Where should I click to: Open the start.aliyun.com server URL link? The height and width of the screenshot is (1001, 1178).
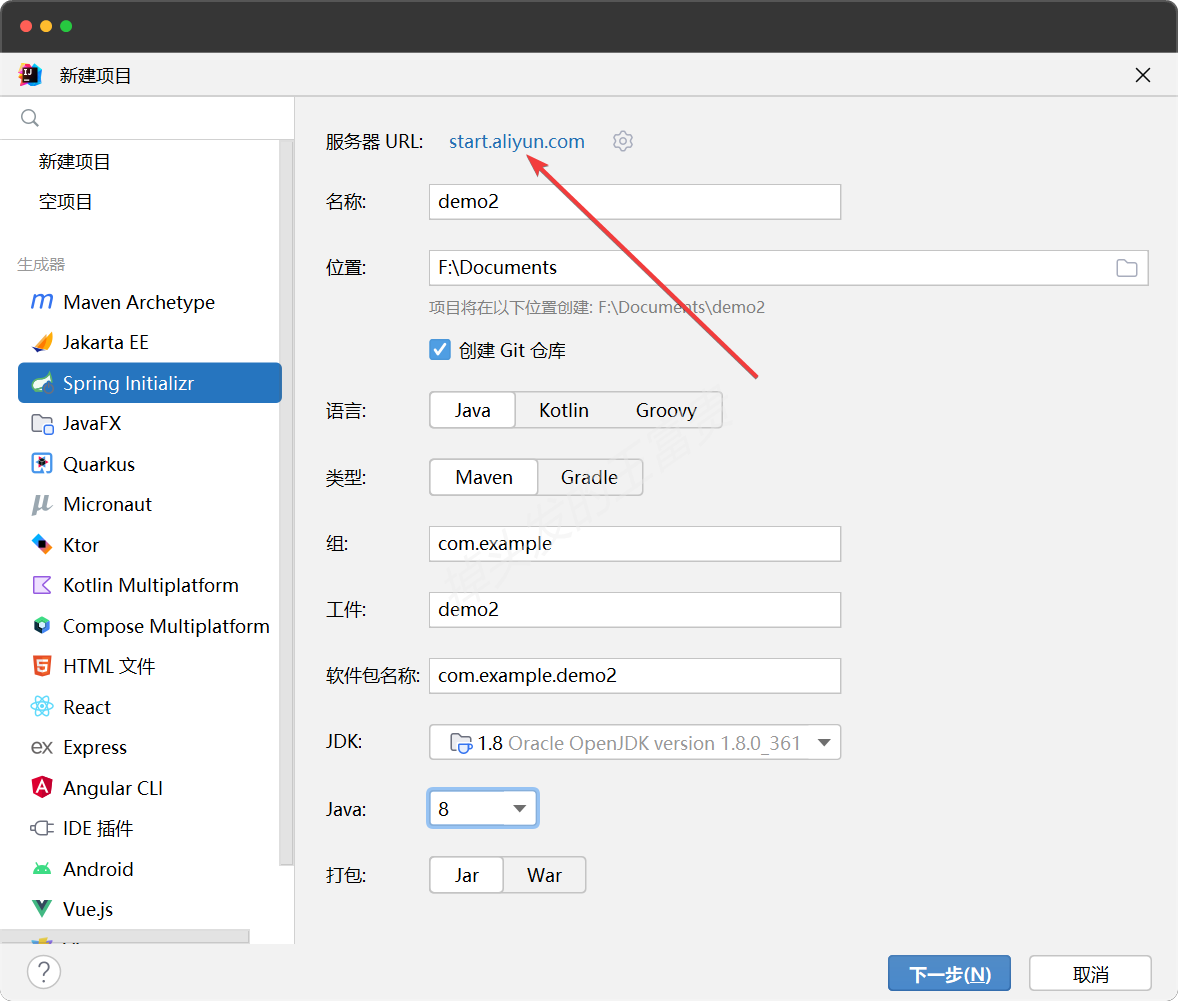[517, 141]
